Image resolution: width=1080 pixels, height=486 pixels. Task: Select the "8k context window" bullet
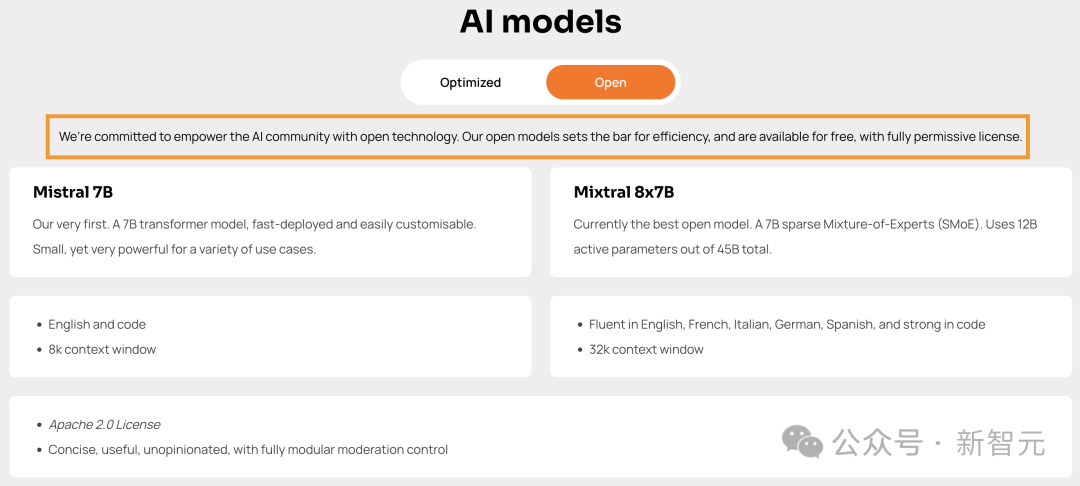coord(102,350)
